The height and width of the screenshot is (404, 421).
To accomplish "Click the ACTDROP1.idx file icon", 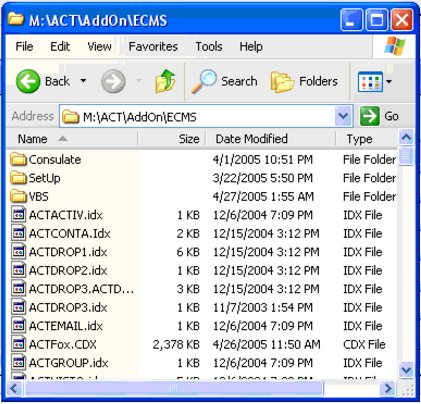I will (18, 252).
